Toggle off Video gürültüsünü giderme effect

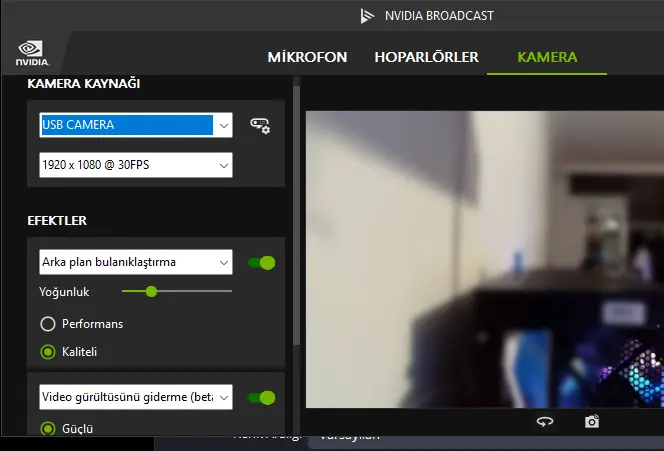click(262, 398)
